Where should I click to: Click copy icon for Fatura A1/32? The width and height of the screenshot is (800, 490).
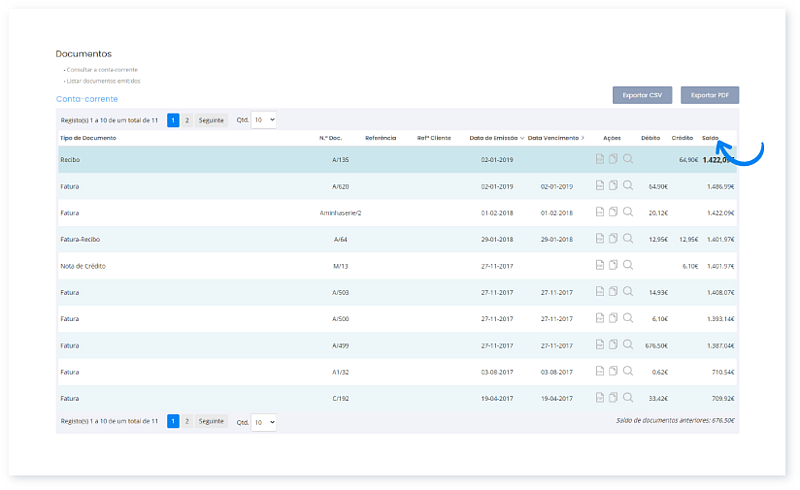[613, 371]
